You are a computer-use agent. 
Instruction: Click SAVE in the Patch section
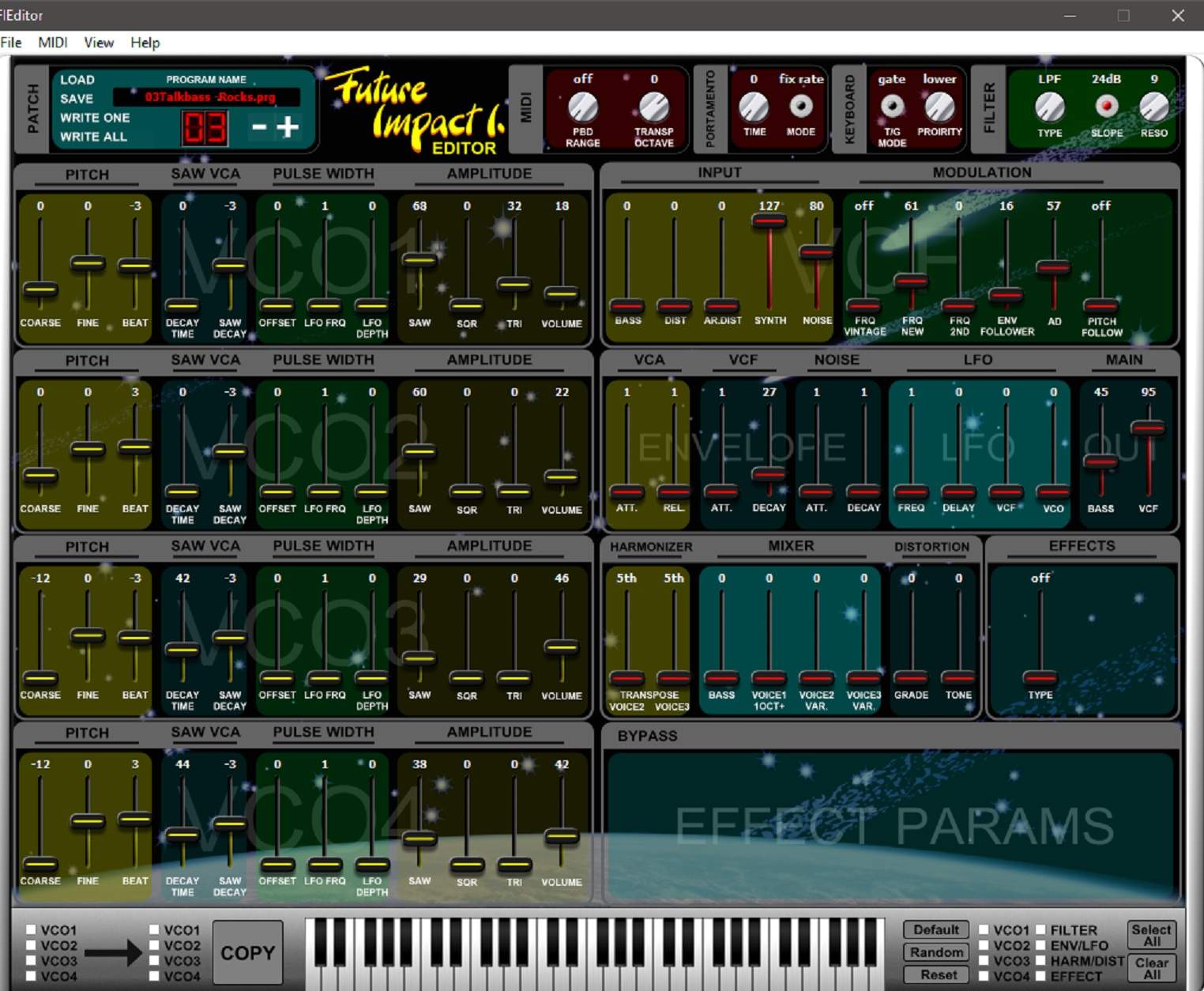(77, 99)
